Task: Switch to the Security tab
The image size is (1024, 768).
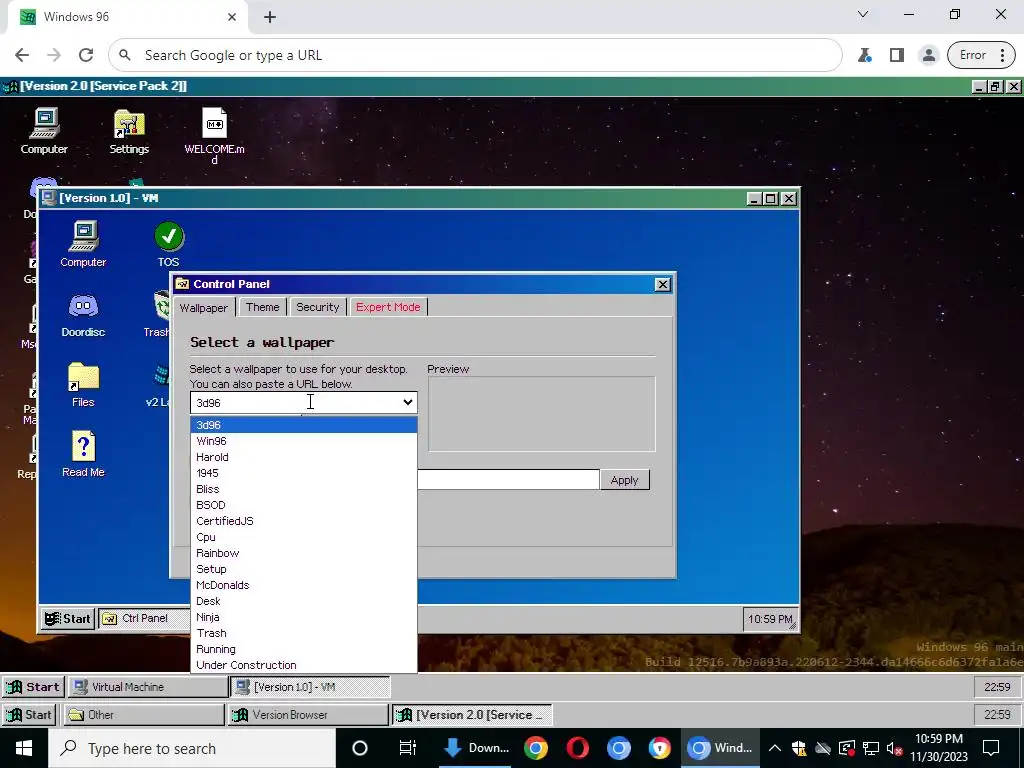Action: tap(317, 307)
